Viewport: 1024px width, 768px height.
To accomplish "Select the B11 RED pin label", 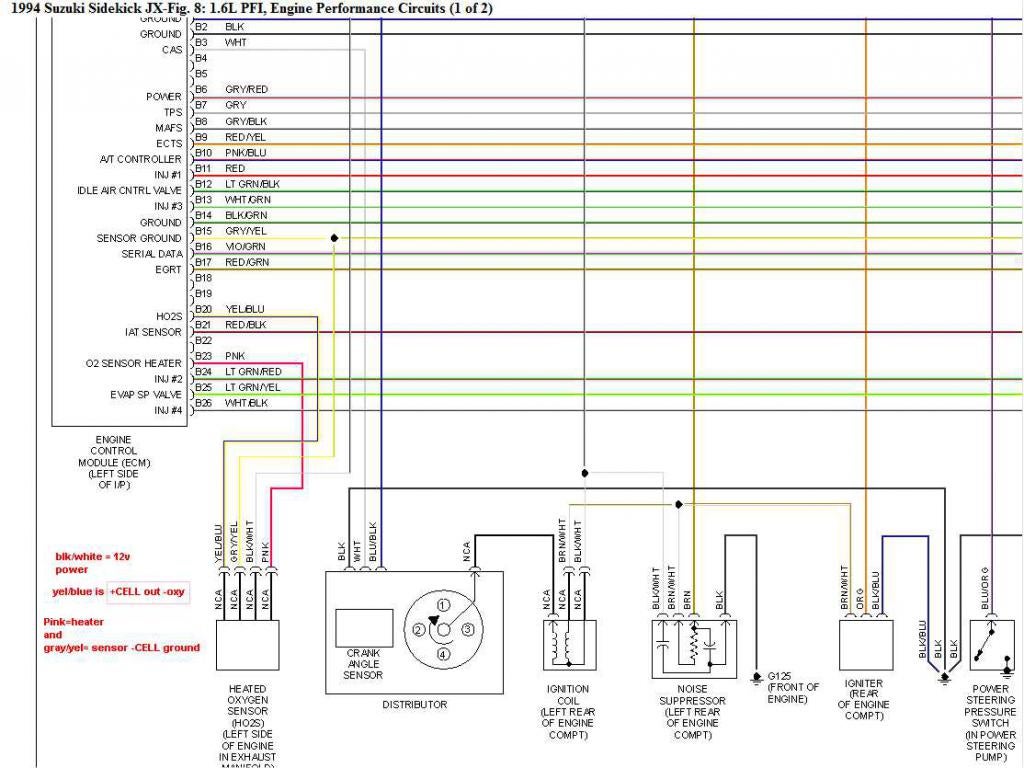I will point(220,168).
